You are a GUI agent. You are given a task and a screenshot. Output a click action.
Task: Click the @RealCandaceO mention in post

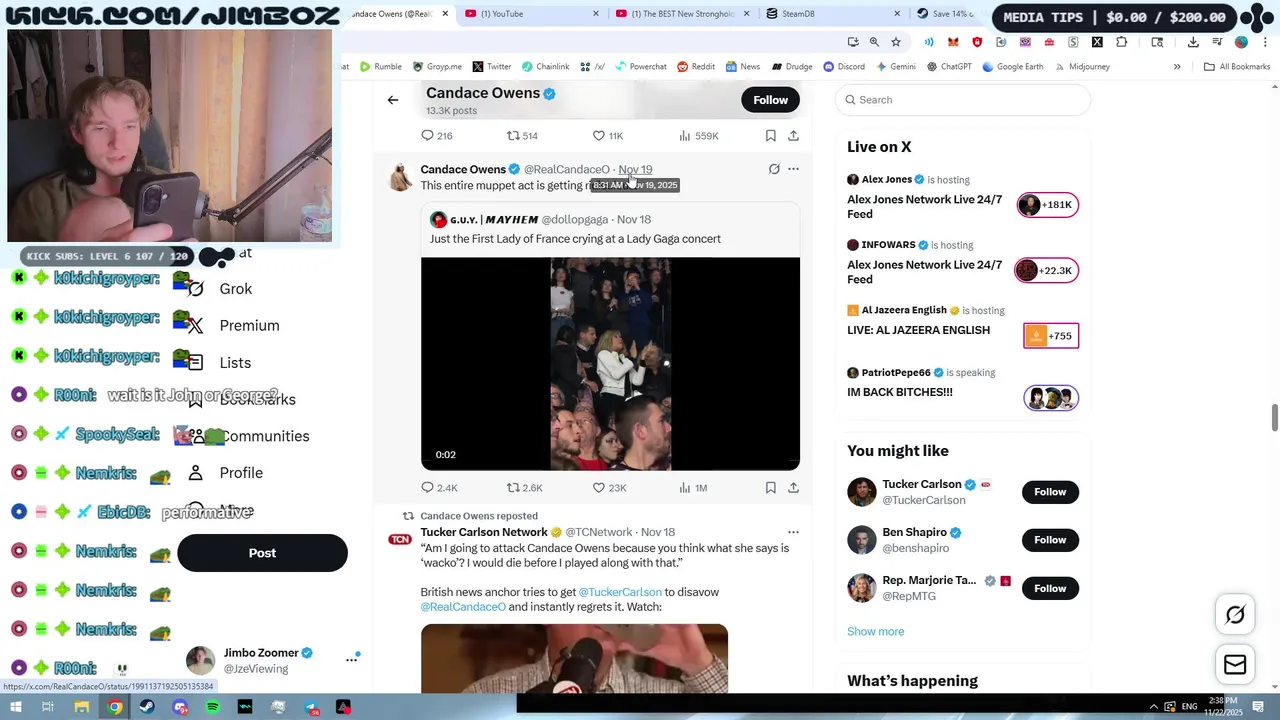463,607
